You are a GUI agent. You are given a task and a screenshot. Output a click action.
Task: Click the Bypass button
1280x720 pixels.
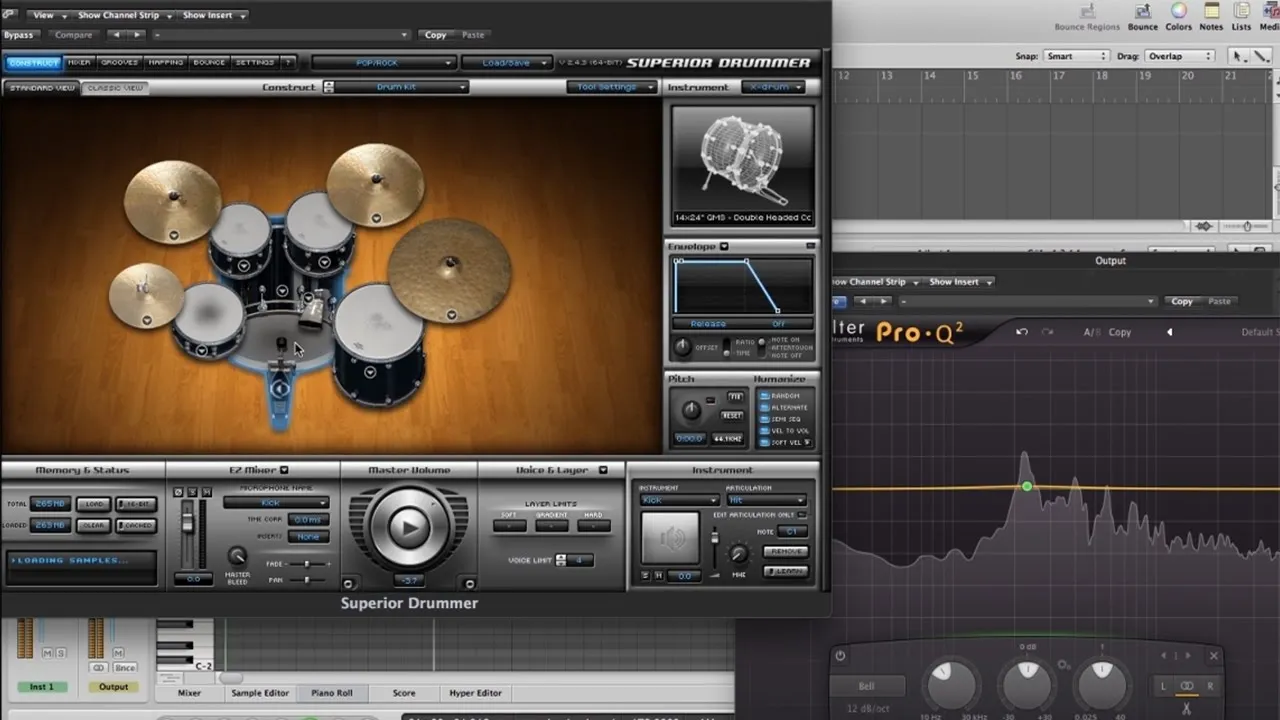(x=18, y=35)
